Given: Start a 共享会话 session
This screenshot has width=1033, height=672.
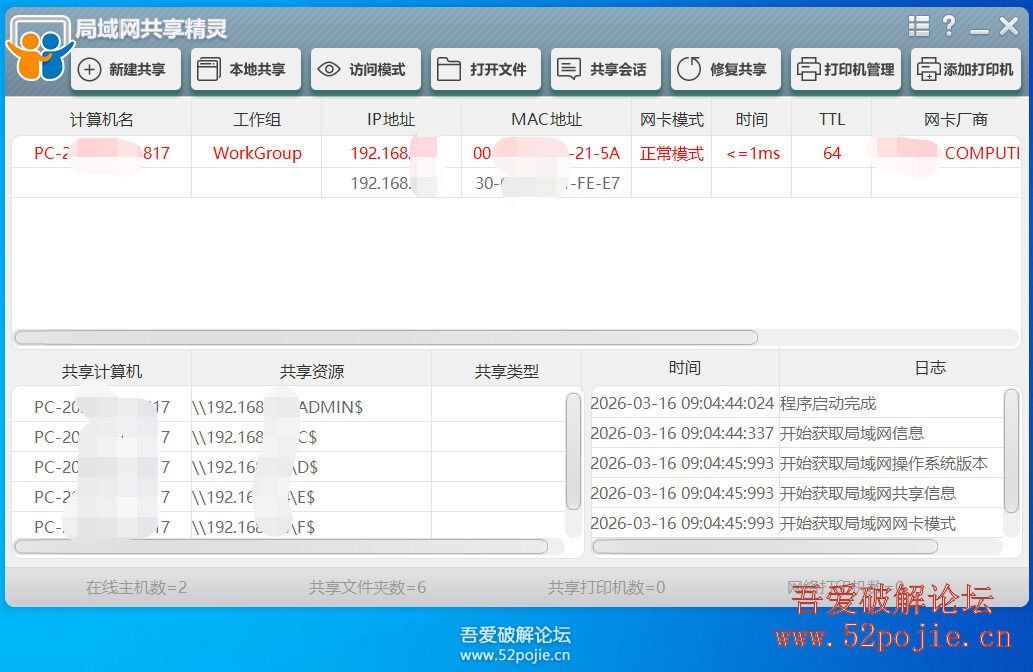Looking at the screenshot, I should 605,69.
